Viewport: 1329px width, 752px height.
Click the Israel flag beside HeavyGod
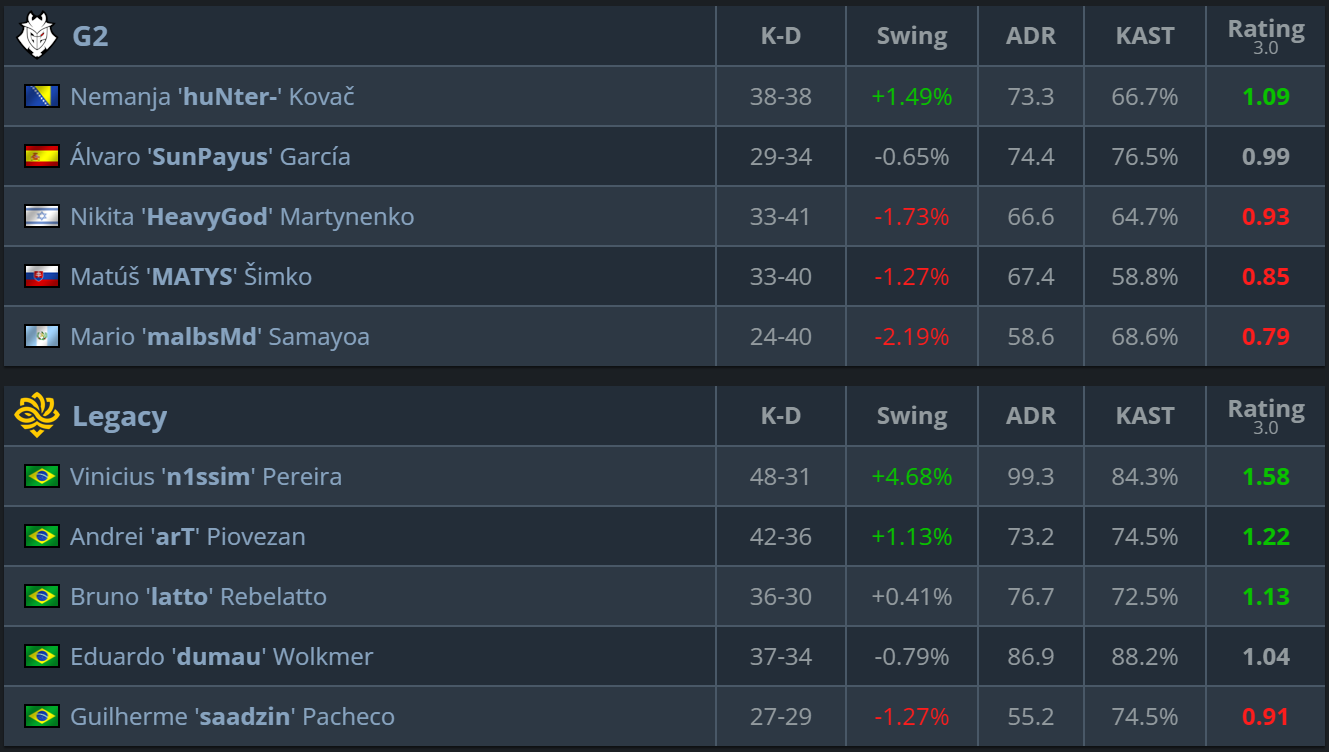[x=42, y=216]
